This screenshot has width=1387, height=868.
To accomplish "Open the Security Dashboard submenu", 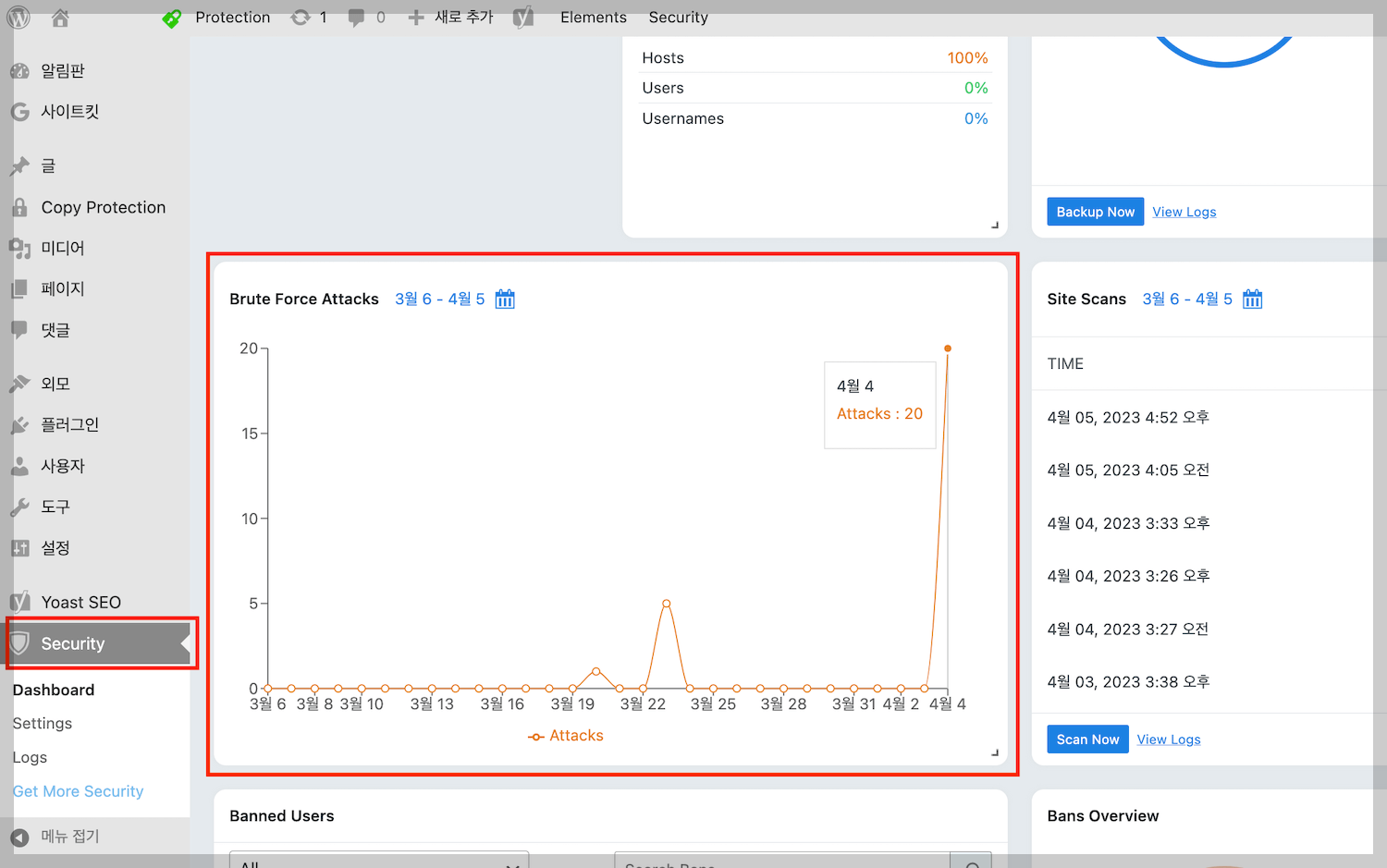I will pos(54,690).
